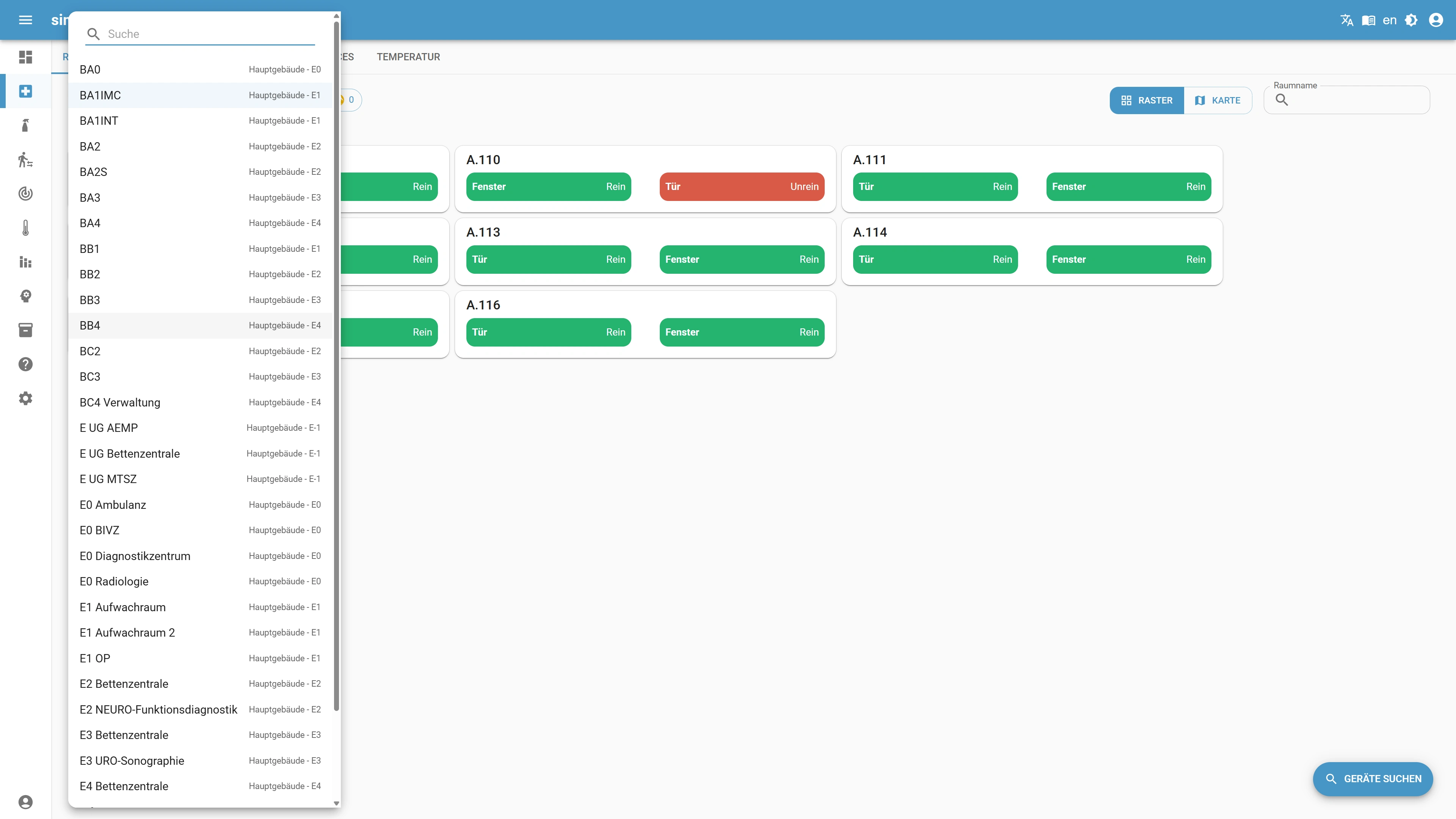Open the hamburger menu
This screenshot has width=1456, height=819.
coord(25,20)
